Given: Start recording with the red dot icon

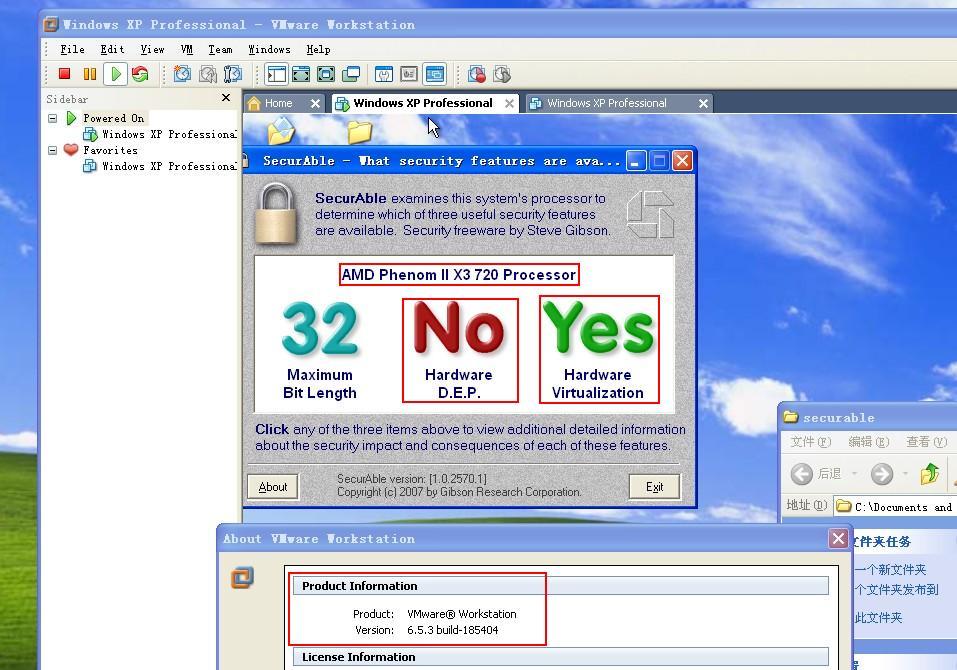Looking at the screenshot, I should pos(477,74).
